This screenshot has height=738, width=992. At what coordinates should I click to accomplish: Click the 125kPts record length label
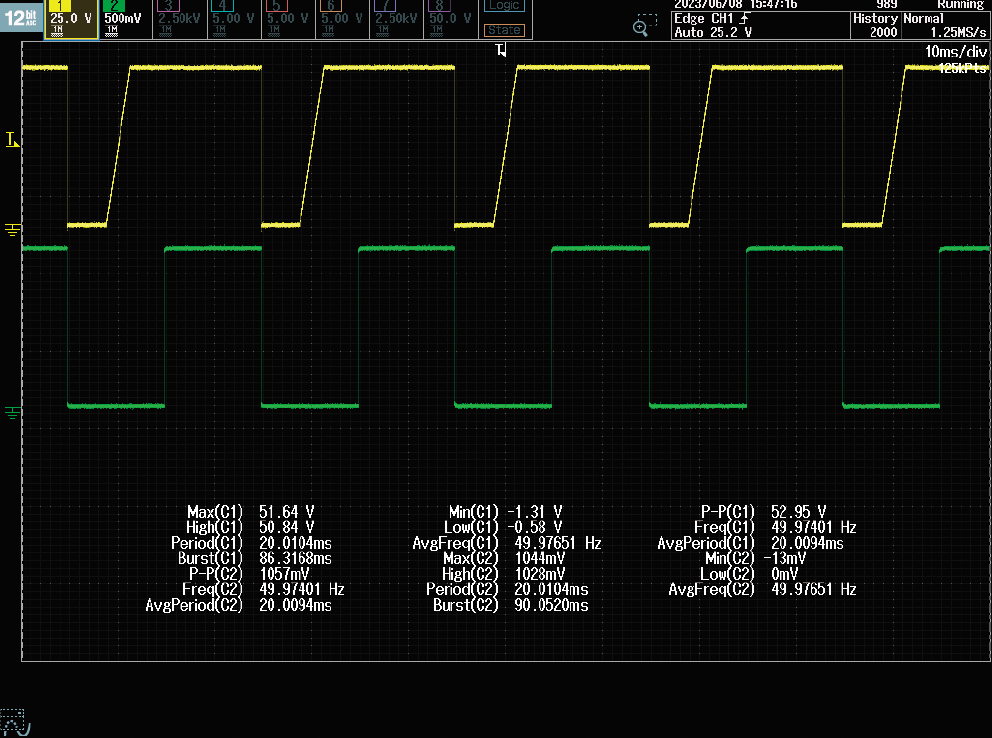pos(962,68)
